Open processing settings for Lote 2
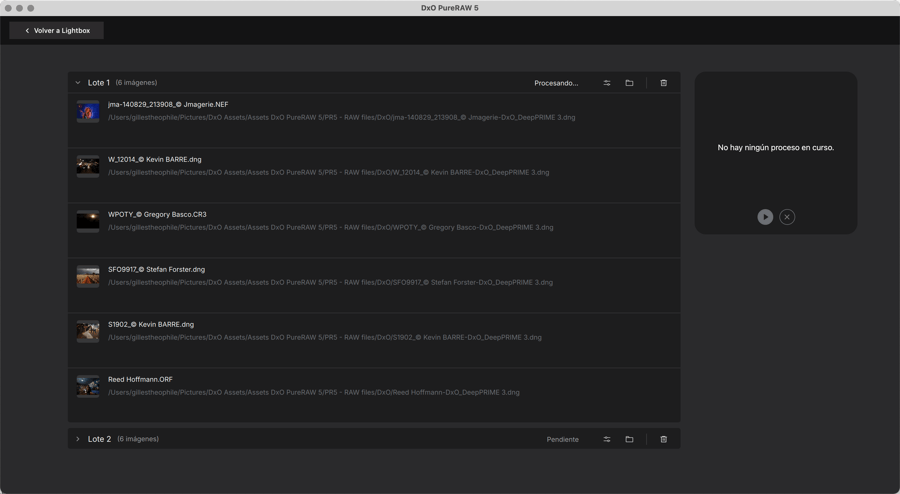Image resolution: width=900 pixels, height=494 pixels. tap(607, 439)
